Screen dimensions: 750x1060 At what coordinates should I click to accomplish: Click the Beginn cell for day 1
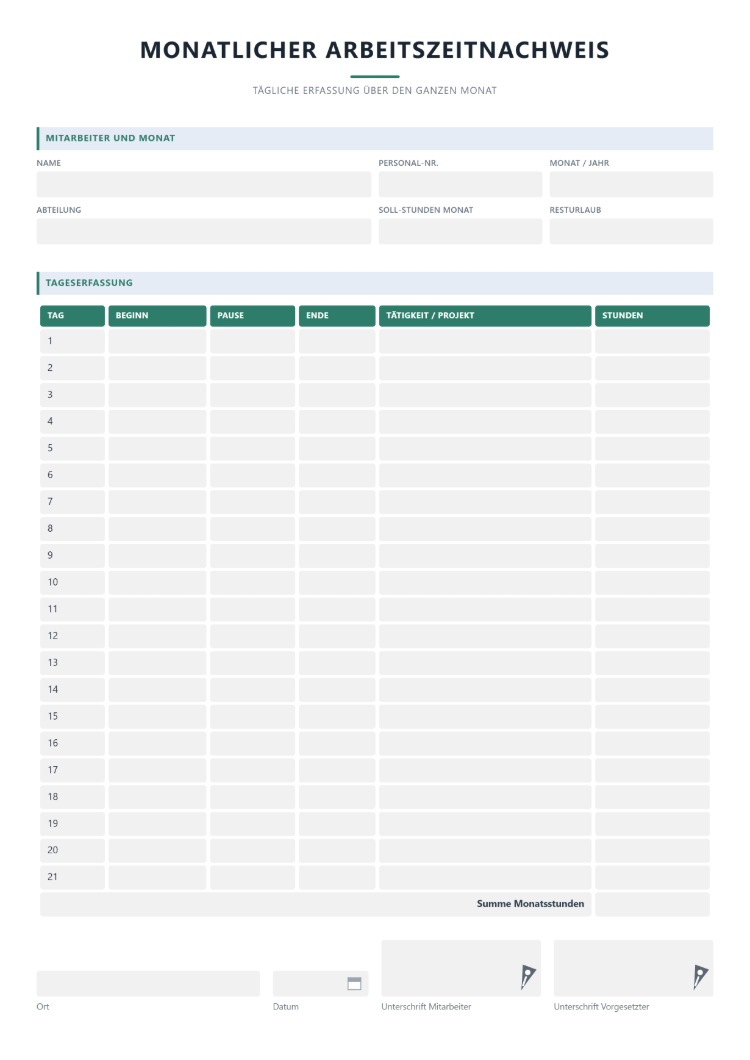pos(157,341)
